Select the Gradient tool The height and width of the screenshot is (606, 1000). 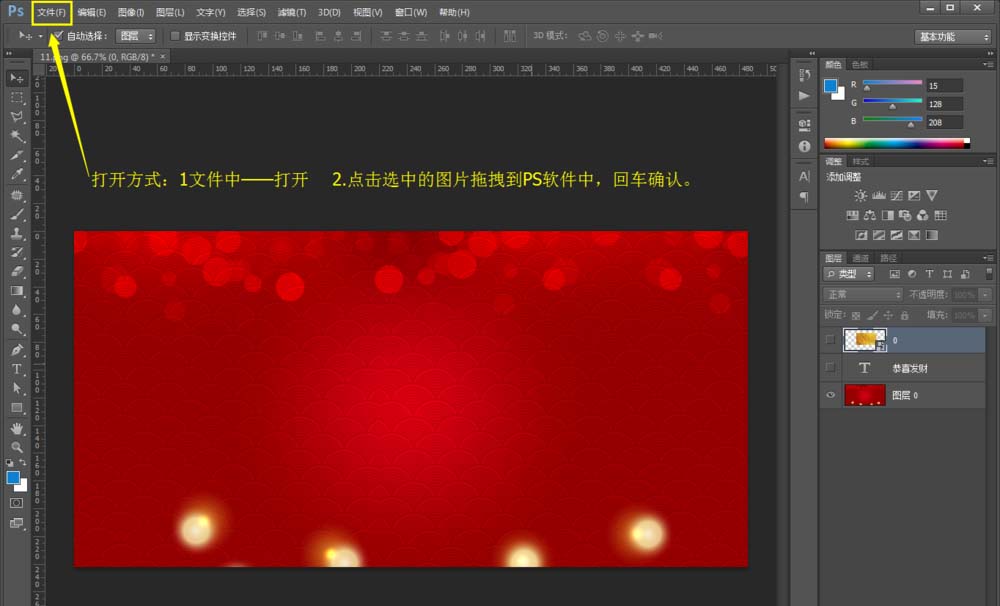coord(17,291)
